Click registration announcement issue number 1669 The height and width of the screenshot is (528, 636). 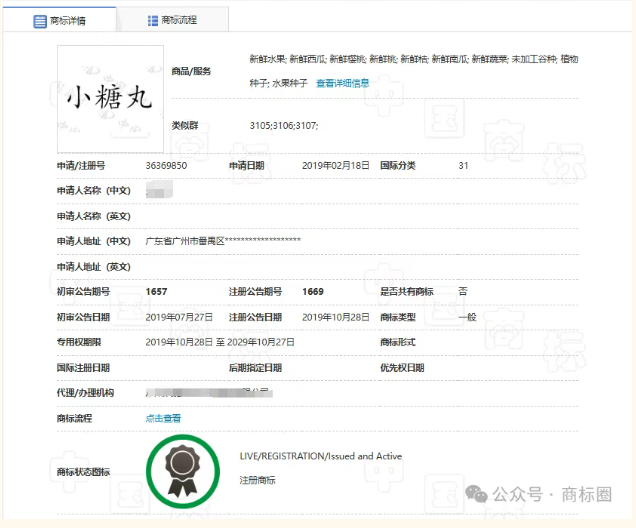click(x=313, y=291)
